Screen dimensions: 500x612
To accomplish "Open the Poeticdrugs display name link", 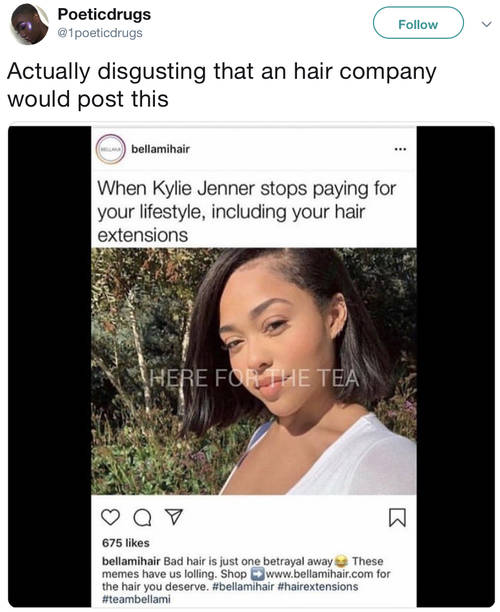I will [x=104, y=14].
